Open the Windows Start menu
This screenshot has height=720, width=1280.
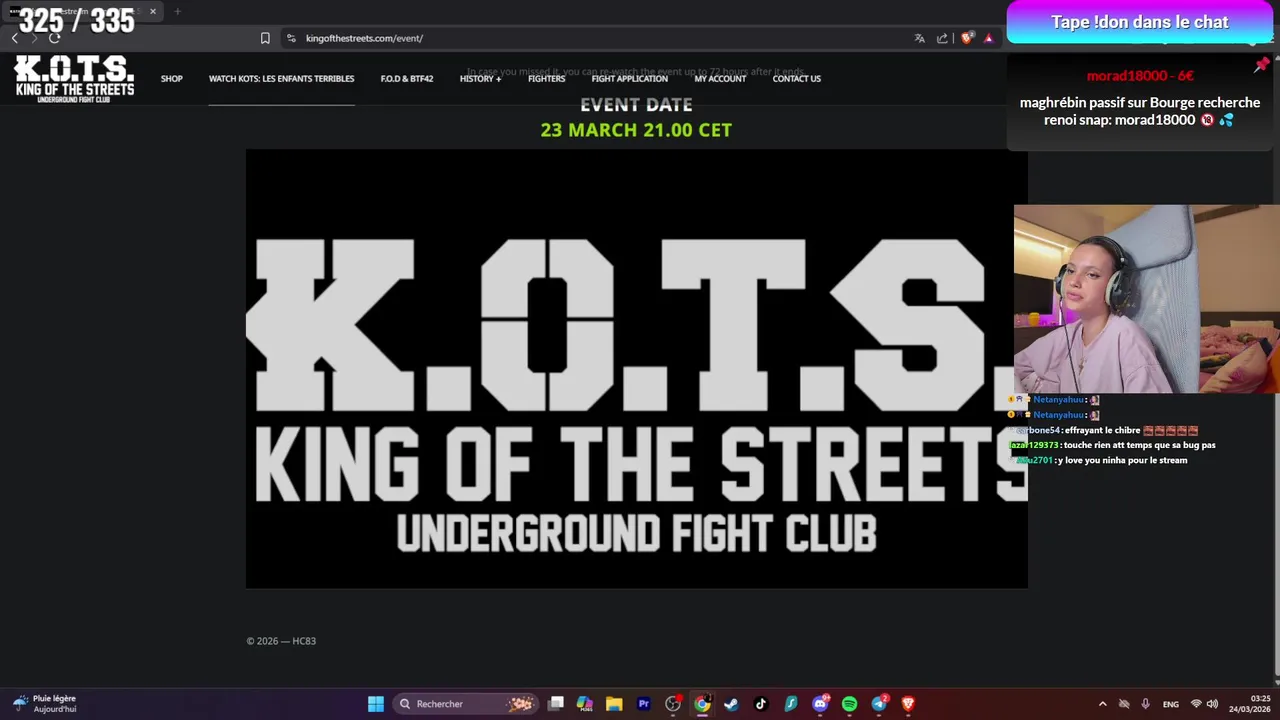click(x=375, y=704)
